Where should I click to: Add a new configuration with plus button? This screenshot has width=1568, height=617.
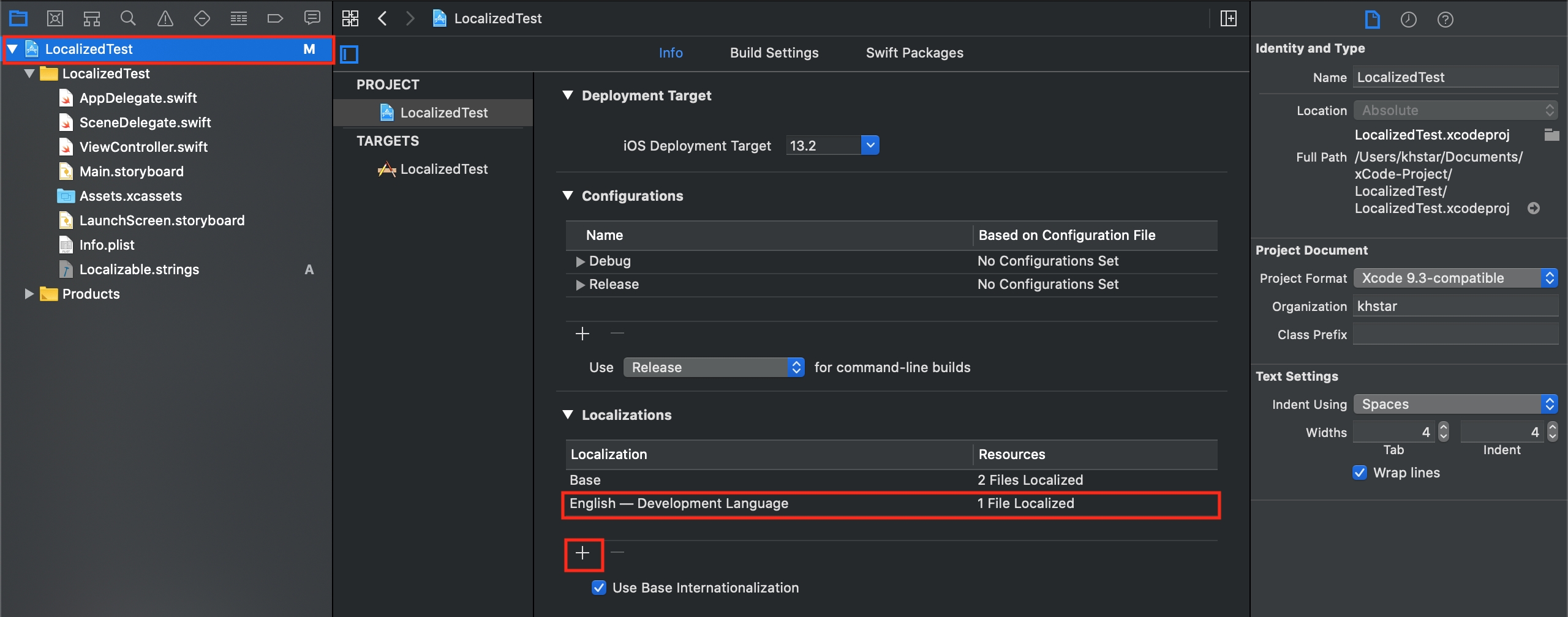[582, 334]
